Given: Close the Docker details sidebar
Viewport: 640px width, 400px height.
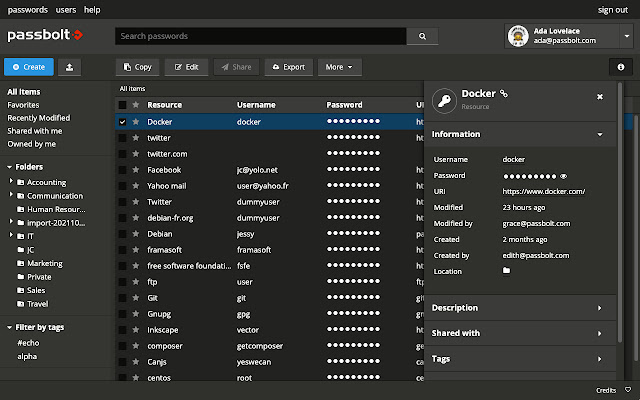Looking at the screenshot, I should pos(600,96).
